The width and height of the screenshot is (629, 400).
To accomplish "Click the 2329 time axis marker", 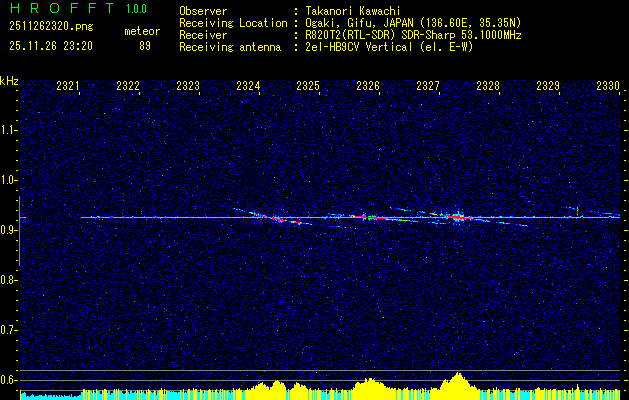I will coord(548,85).
